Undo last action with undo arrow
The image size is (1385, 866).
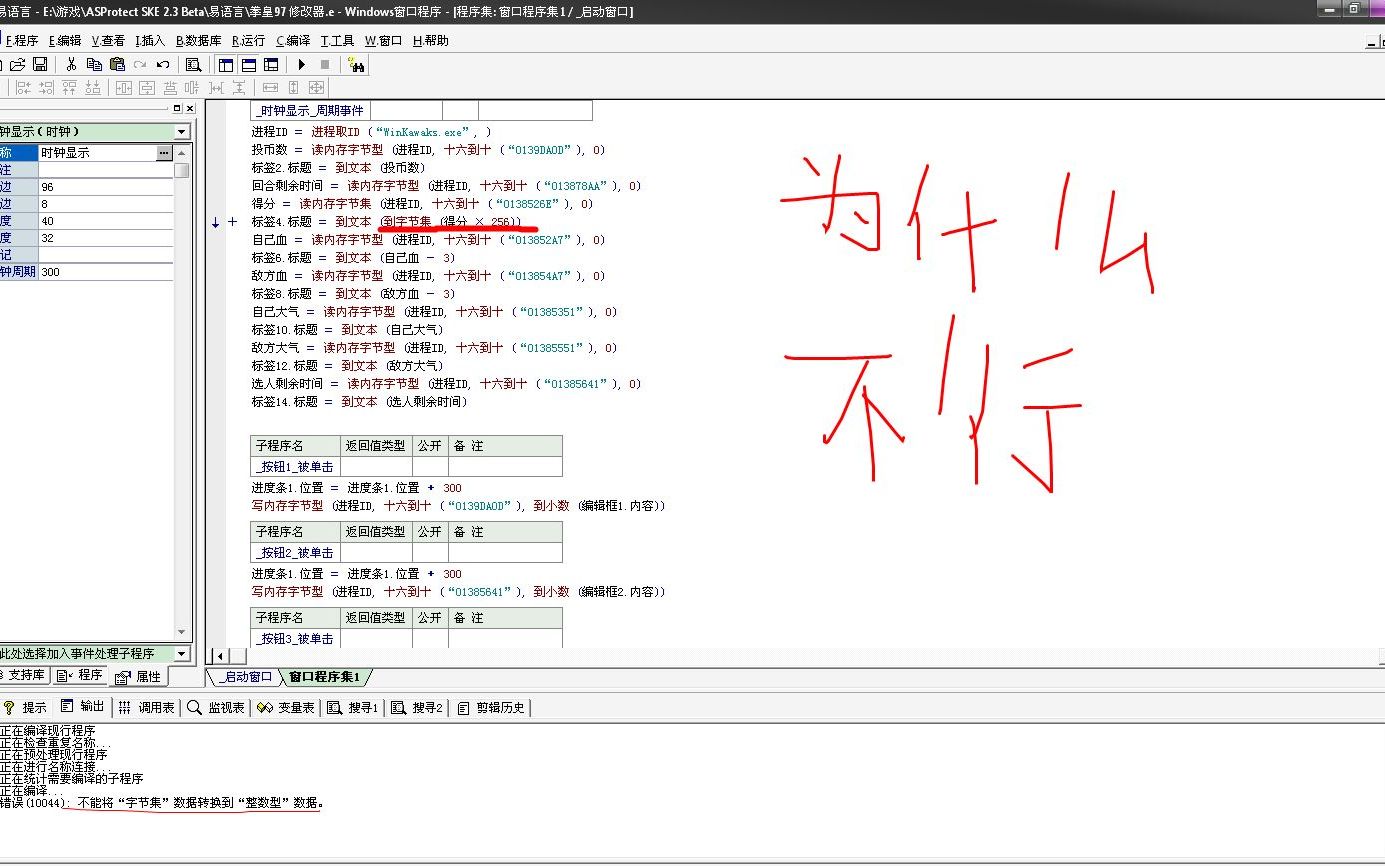coord(163,64)
